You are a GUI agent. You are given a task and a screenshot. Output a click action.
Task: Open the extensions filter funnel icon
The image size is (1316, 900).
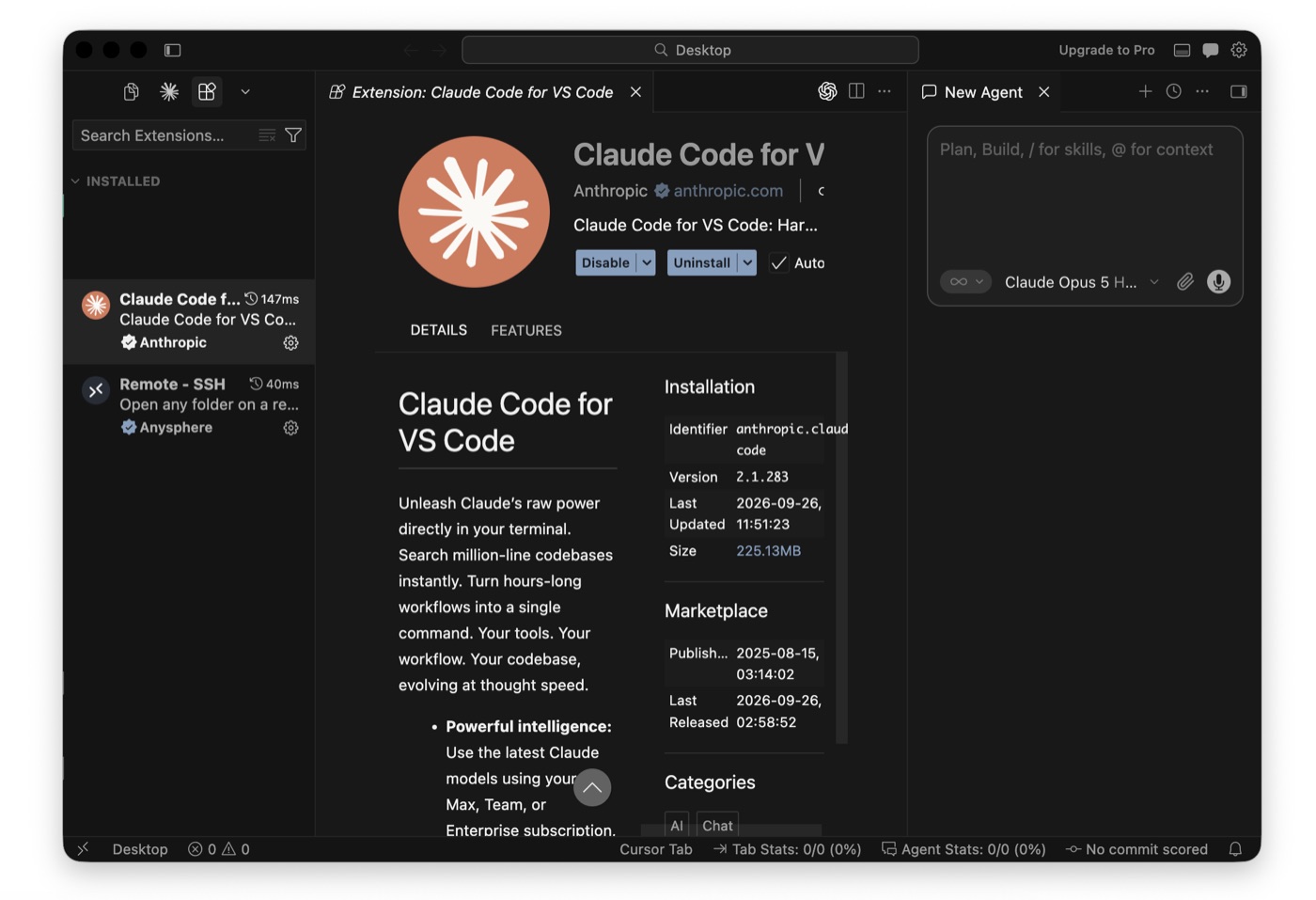point(293,135)
